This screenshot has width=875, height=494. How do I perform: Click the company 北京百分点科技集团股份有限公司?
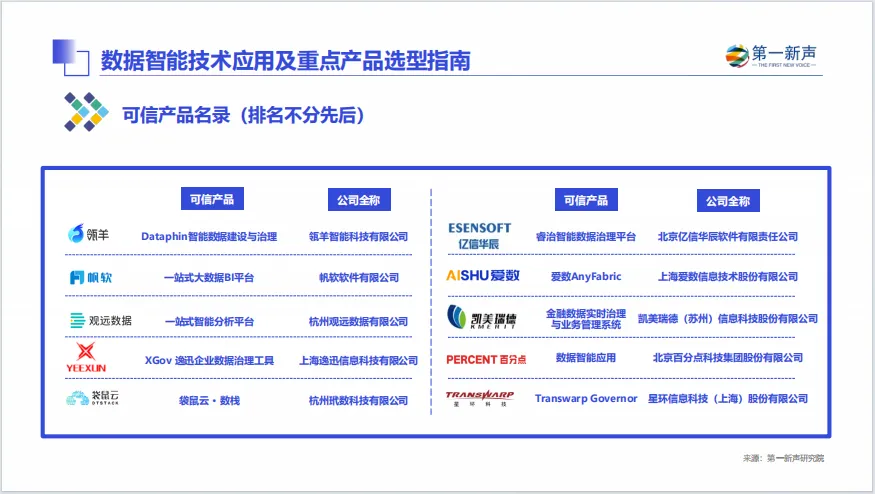(728, 358)
